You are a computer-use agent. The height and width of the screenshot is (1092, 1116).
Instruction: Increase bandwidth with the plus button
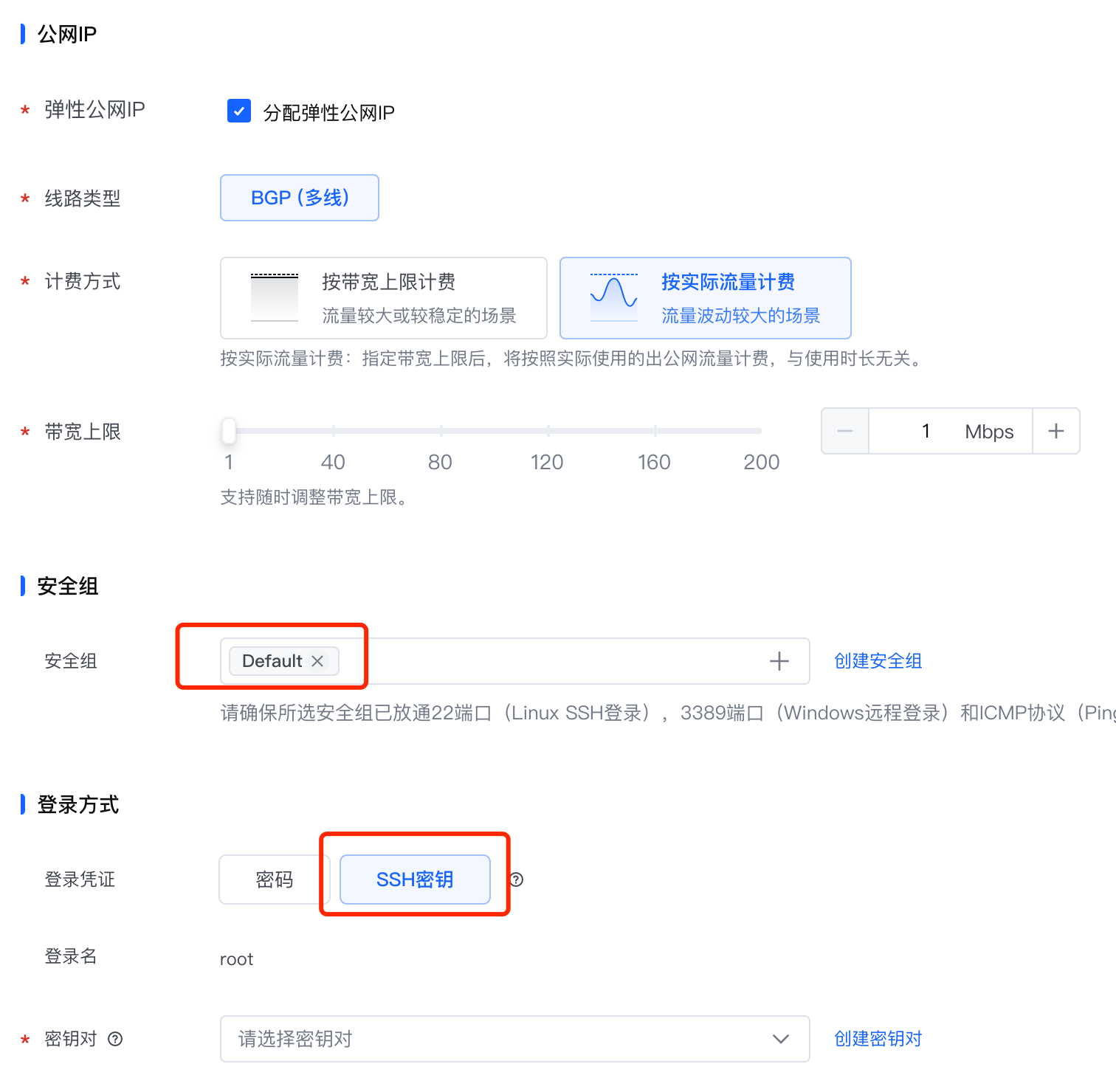[1056, 431]
